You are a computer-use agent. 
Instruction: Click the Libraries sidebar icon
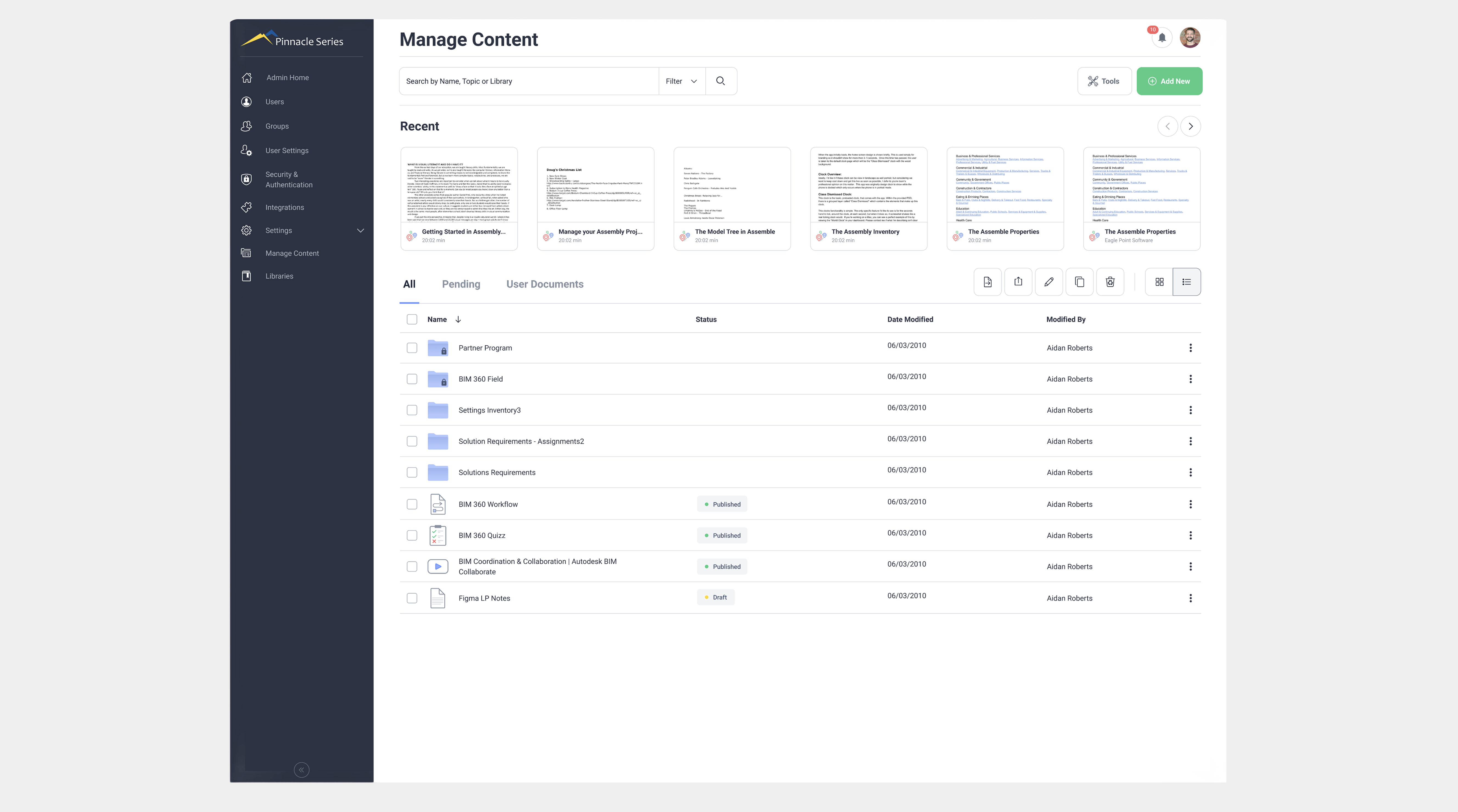[x=246, y=276]
